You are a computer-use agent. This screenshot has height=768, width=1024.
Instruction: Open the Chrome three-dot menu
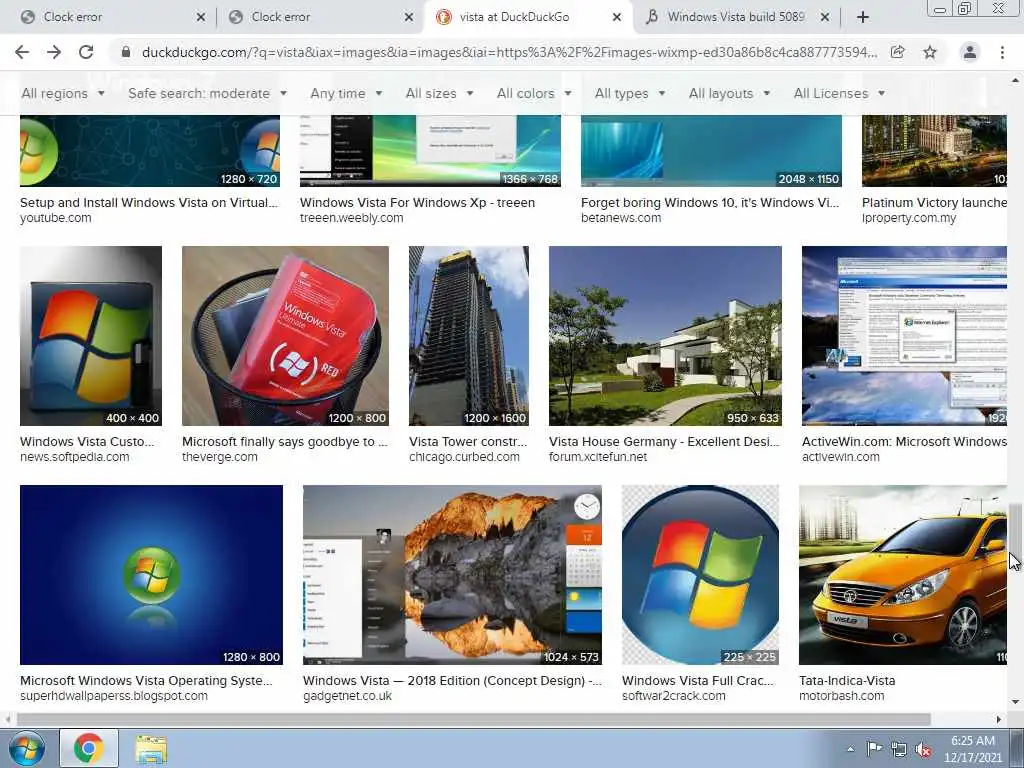(x=1002, y=52)
